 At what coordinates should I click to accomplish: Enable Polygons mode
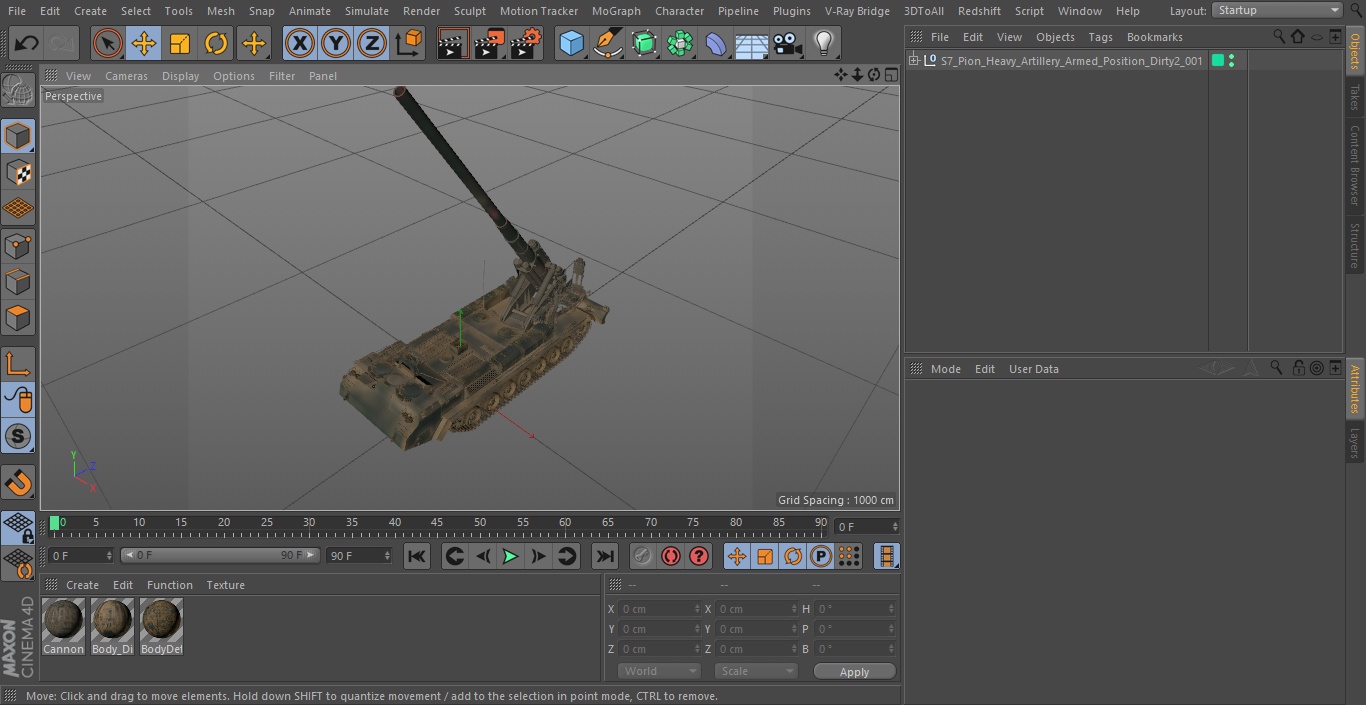[18, 318]
